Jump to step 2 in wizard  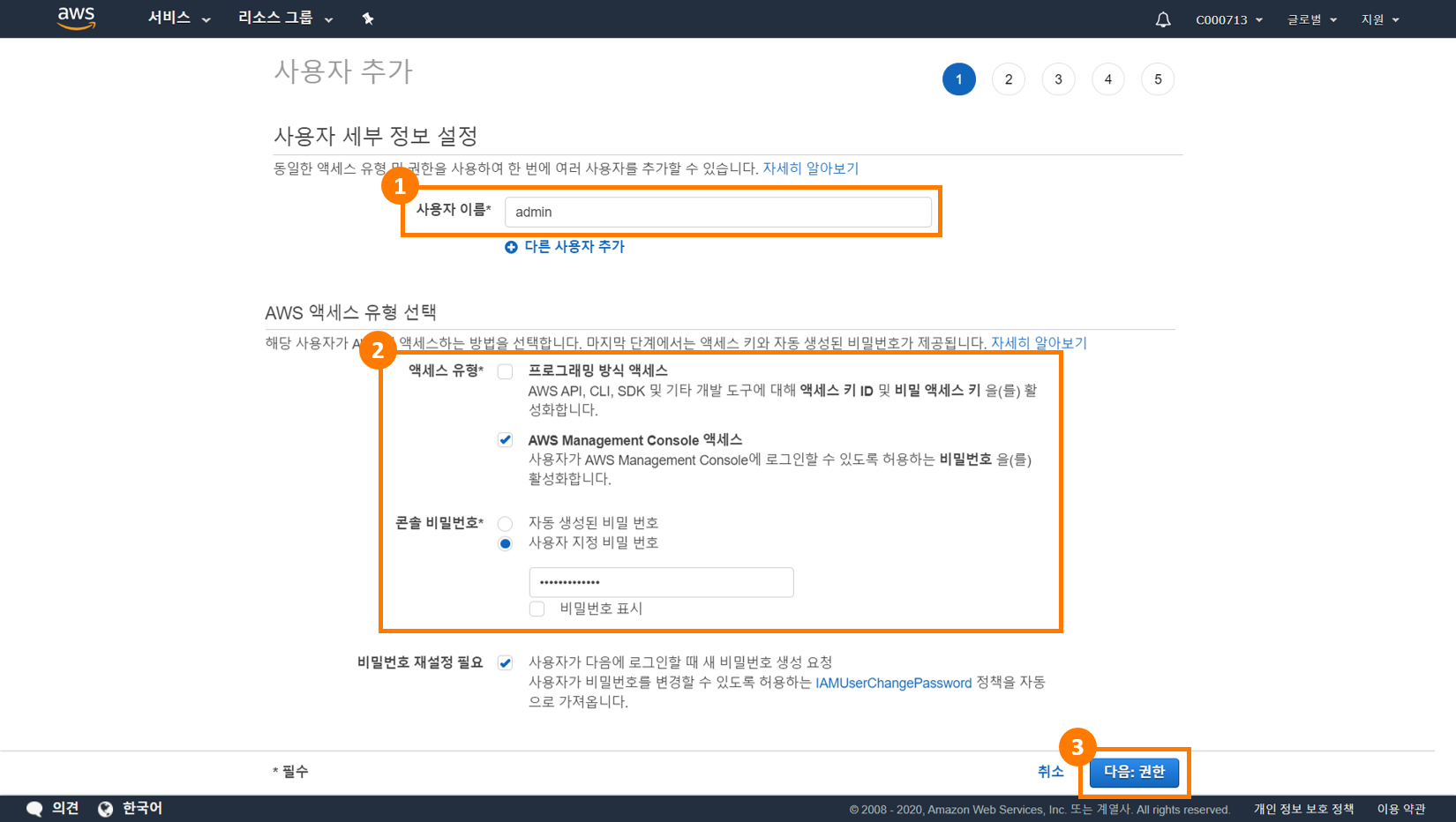tap(1009, 79)
